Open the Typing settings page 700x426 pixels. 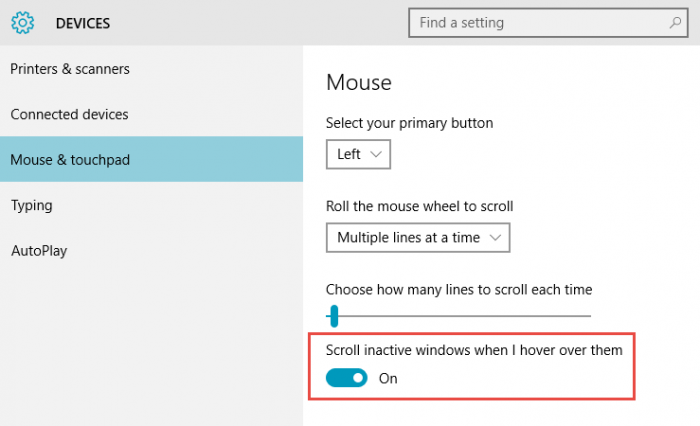[x=31, y=205]
